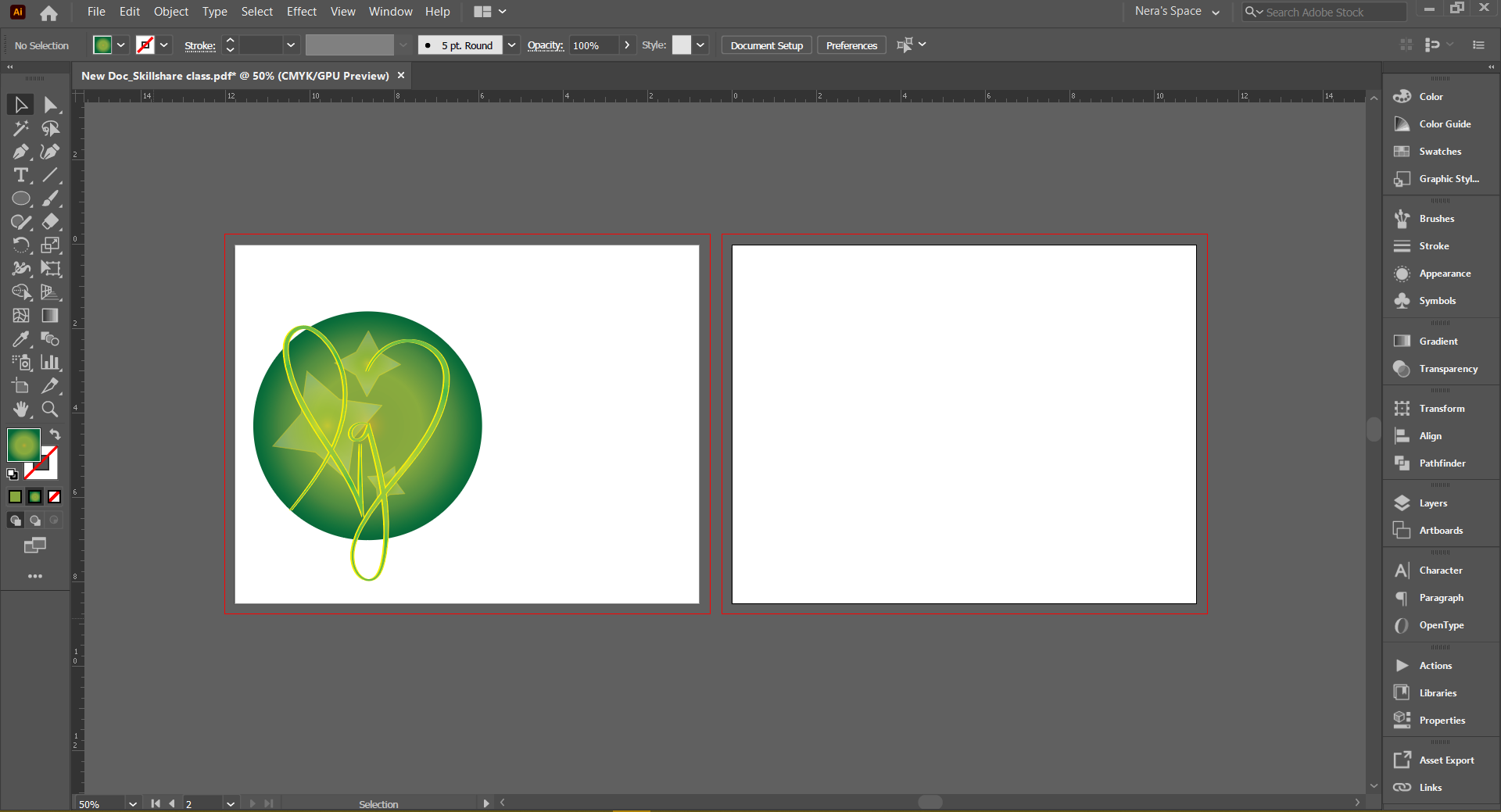Open the Window menu
Viewport: 1501px width, 812px height.
(391, 12)
